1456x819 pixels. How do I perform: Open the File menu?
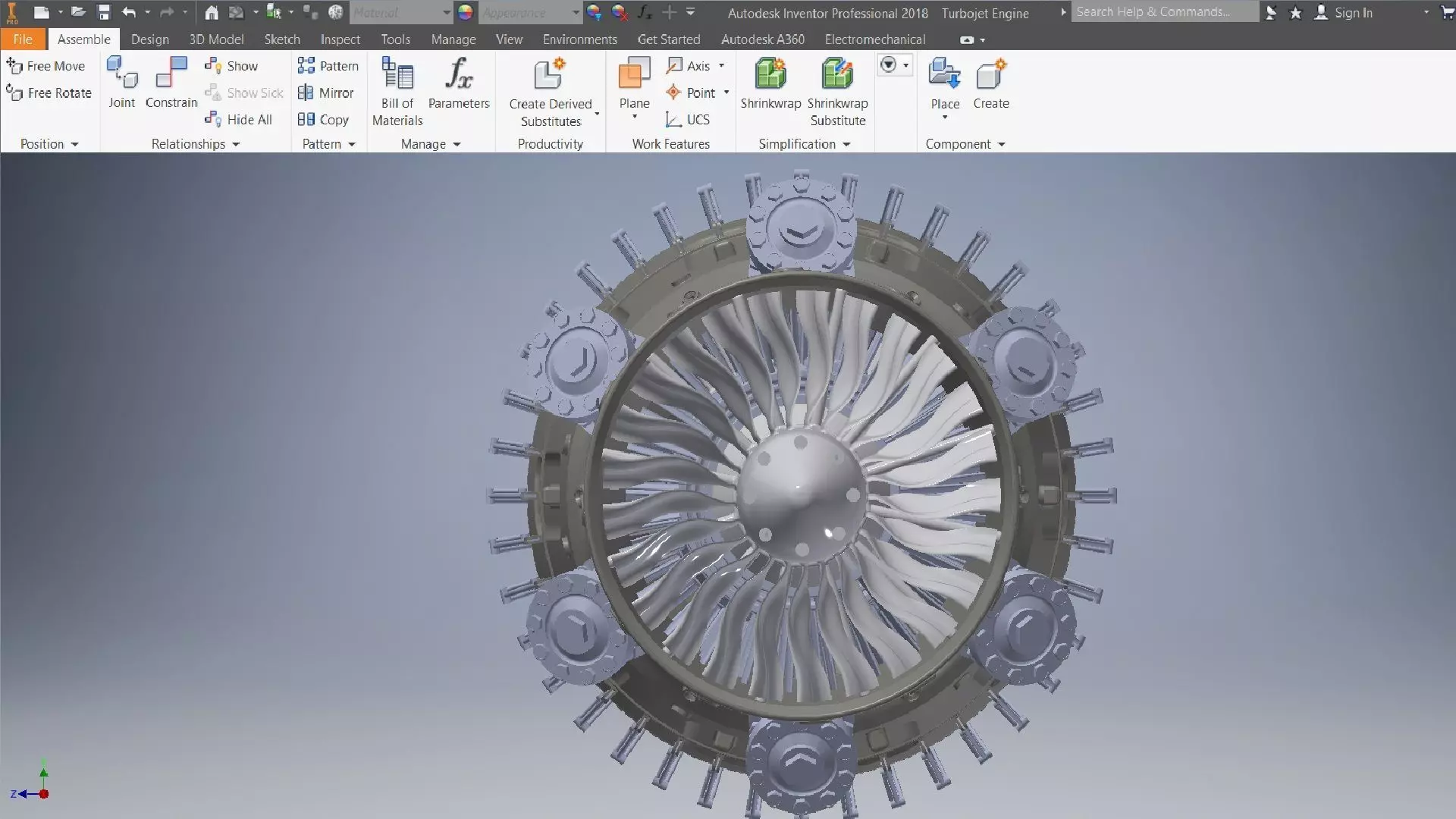[23, 39]
